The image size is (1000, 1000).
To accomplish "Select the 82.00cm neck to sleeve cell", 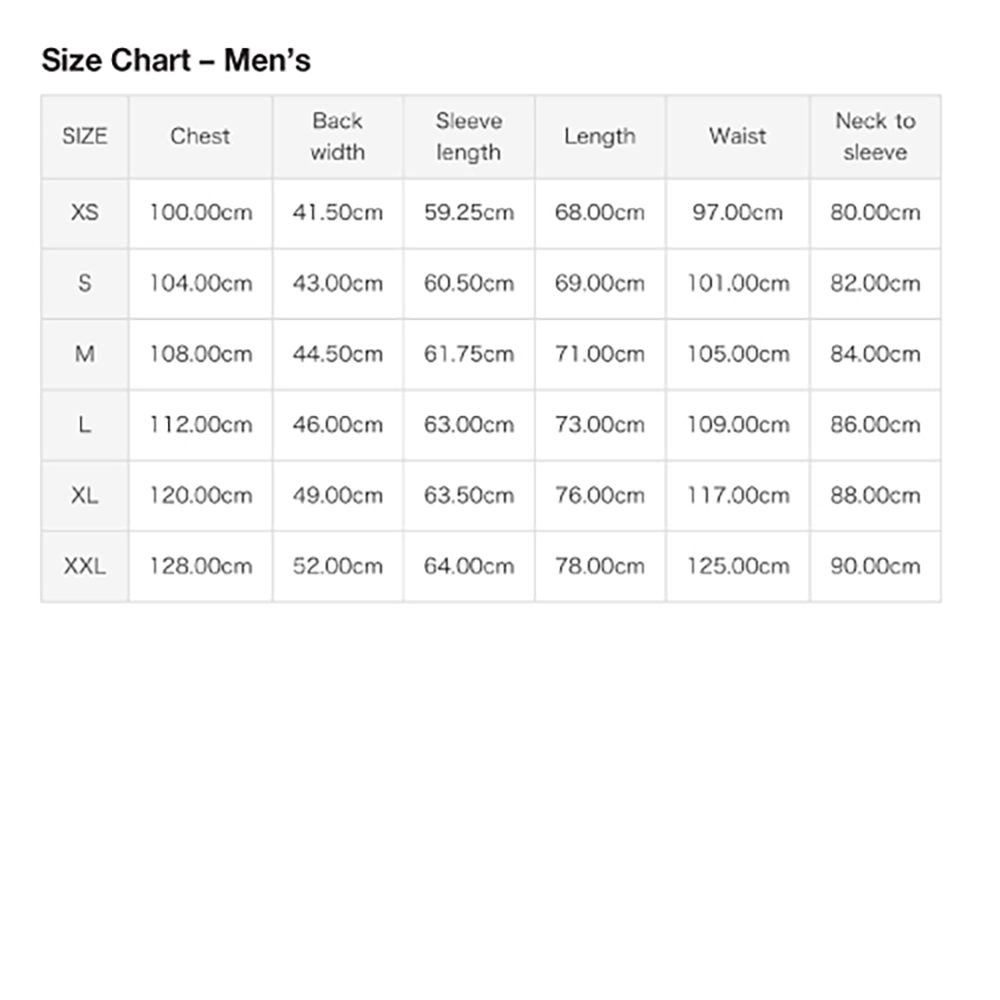I will (x=876, y=284).
